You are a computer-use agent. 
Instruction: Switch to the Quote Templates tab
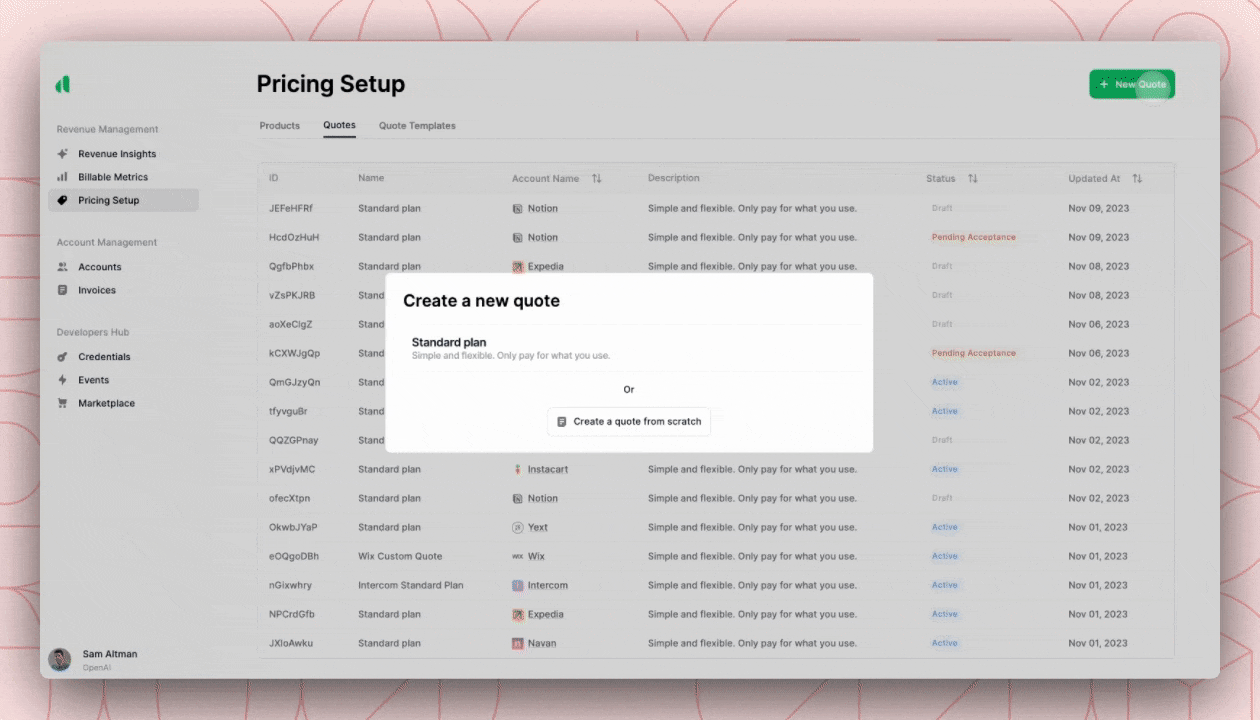417,126
